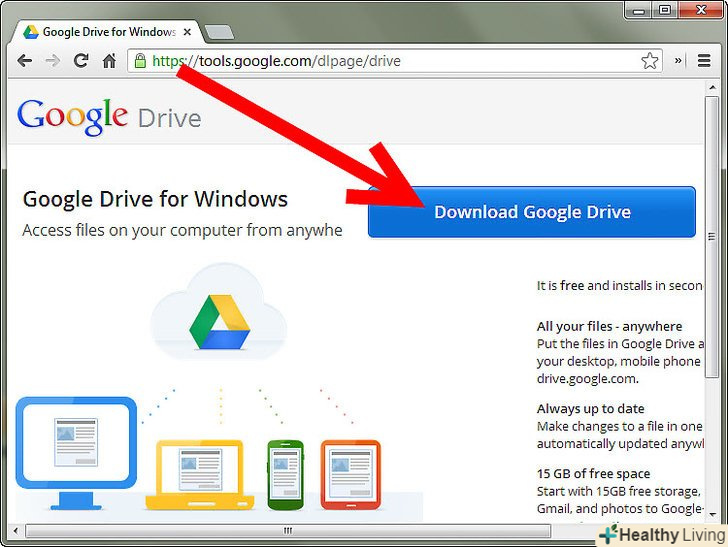Click 'Start with 15GB free storage' text
This screenshot has width=728, height=547.
[618, 491]
